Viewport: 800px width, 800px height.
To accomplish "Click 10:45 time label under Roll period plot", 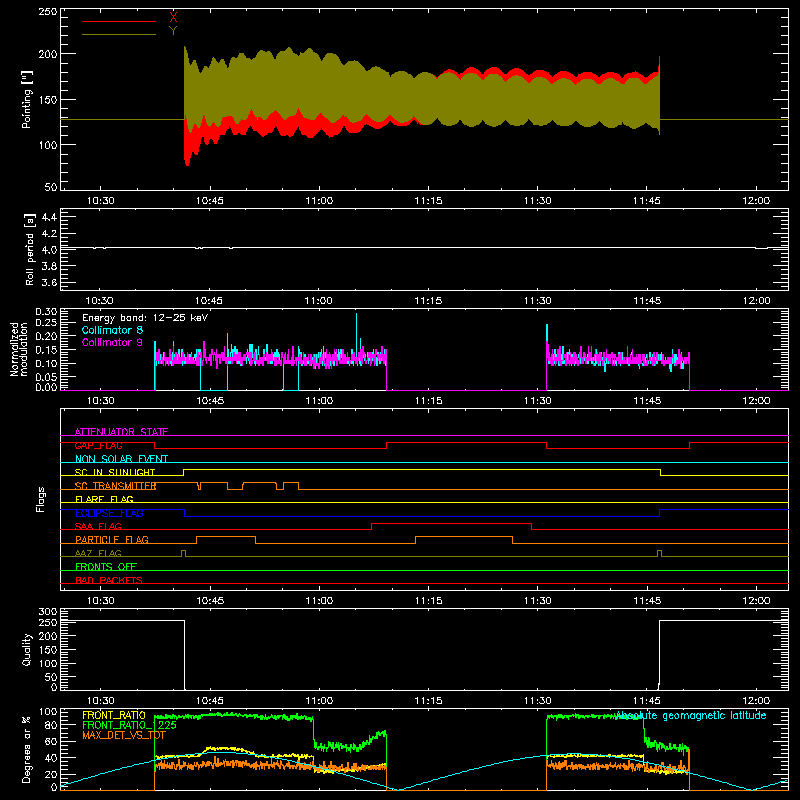I will click(x=209, y=301).
